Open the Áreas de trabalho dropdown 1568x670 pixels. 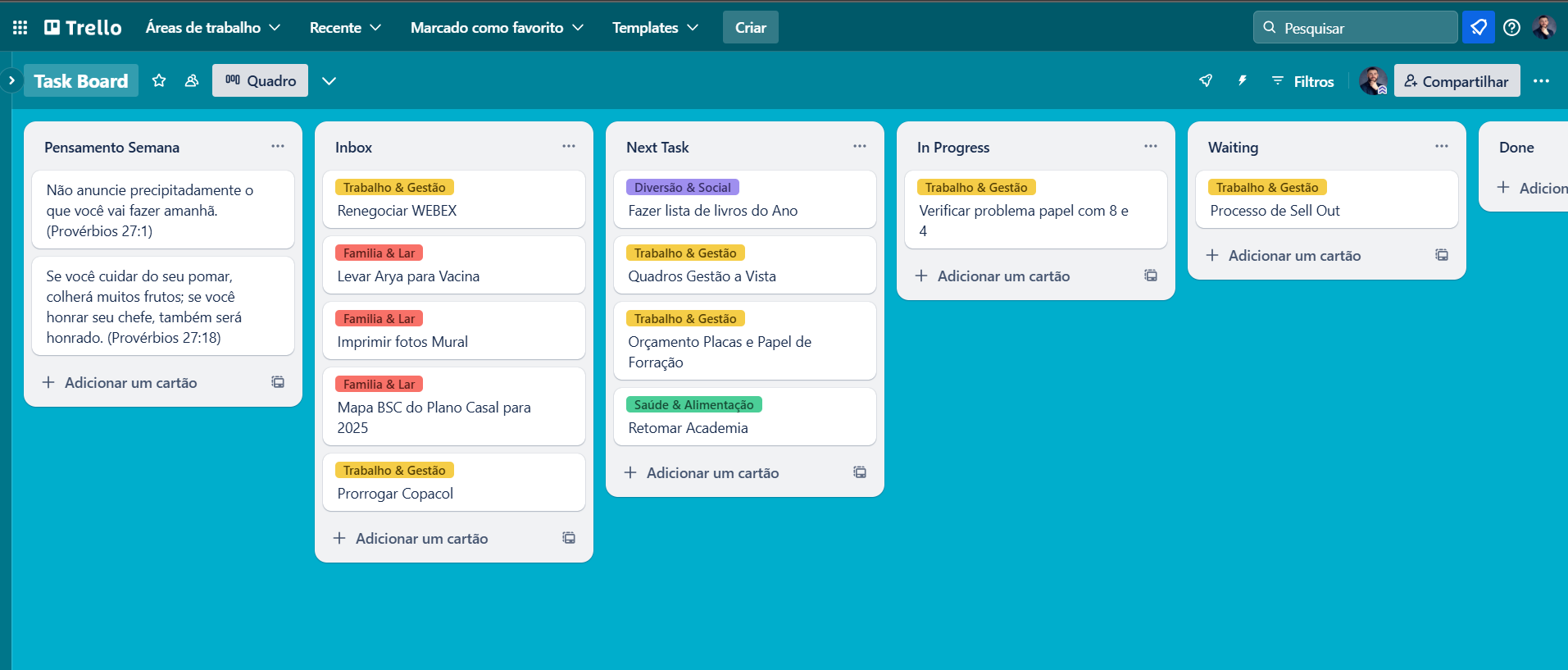[213, 28]
